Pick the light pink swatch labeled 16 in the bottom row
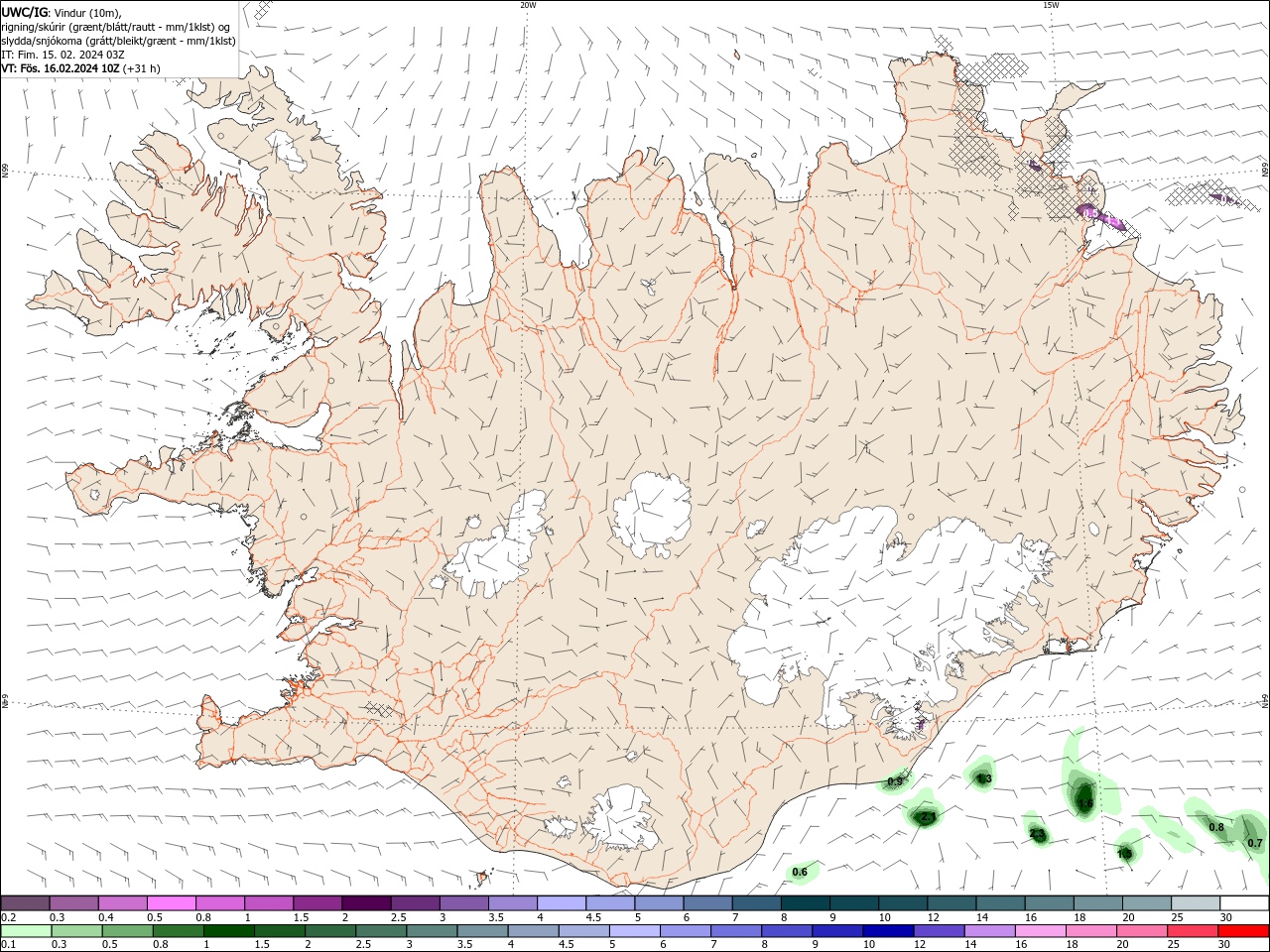Viewport: 1270px width, 952px height. click(x=1040, y=931)
